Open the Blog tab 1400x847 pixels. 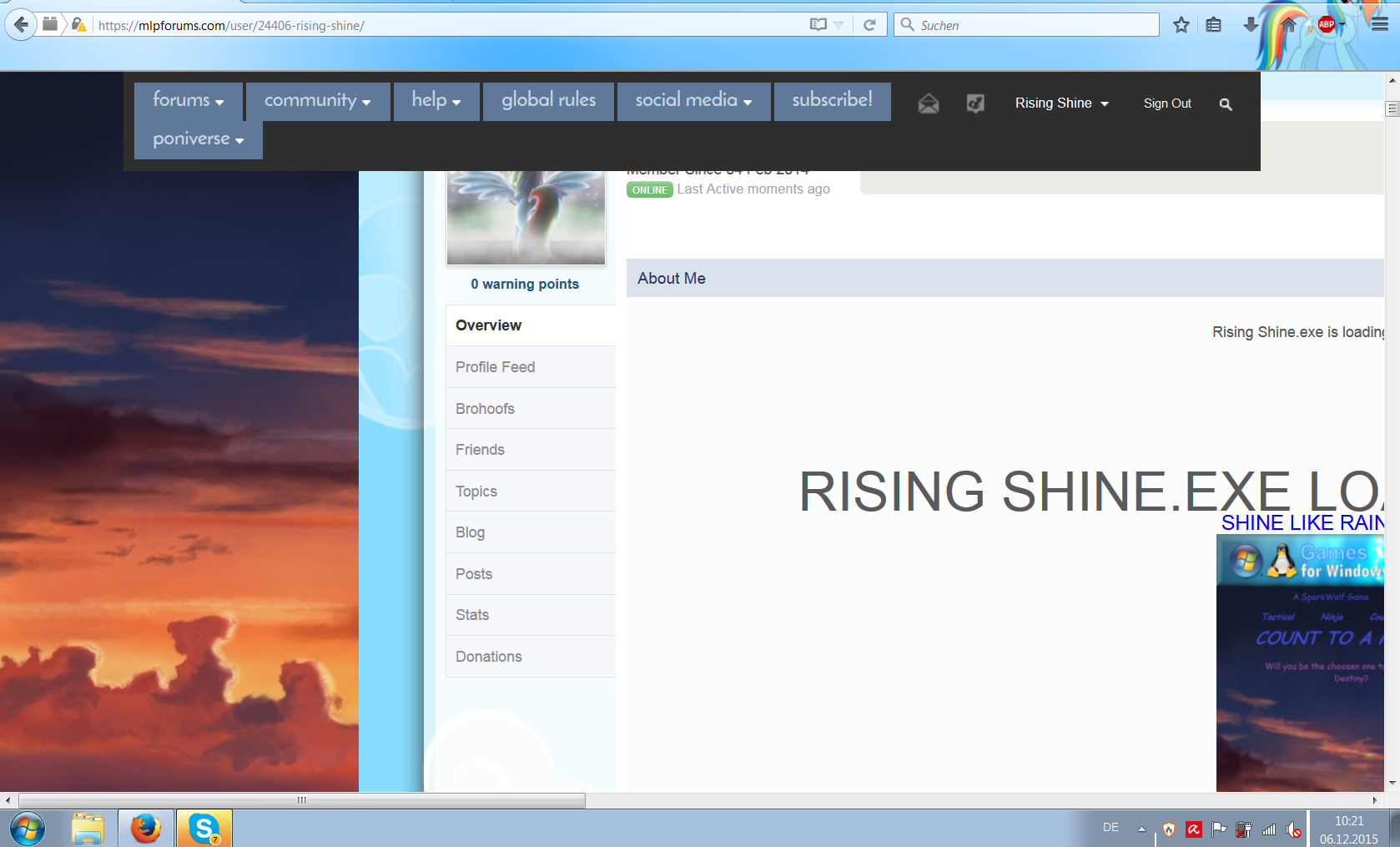pos(531,532)
